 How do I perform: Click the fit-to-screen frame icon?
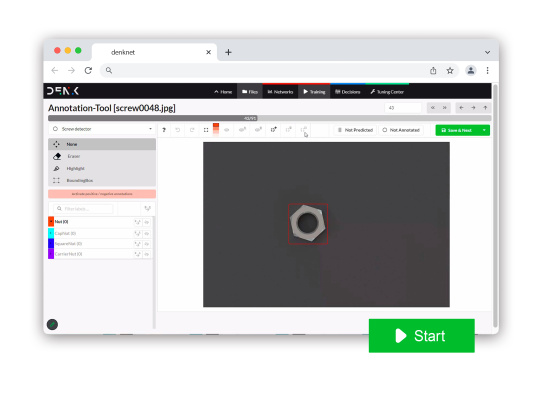pos(206,130)
